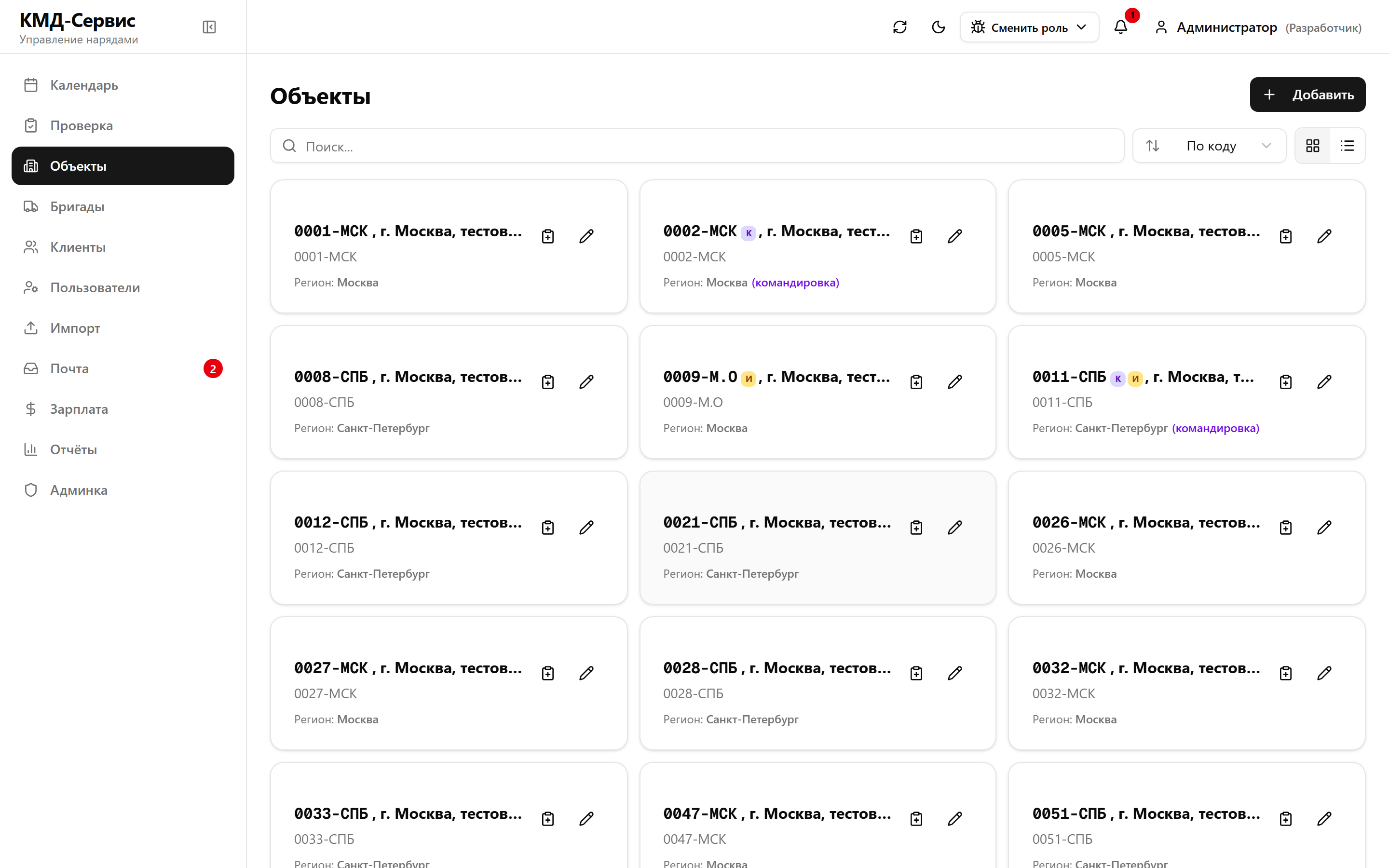The height and width of the screenshot is (868, 1389).
Task: Open Календарь in sidebar
Action: point(123,85)
